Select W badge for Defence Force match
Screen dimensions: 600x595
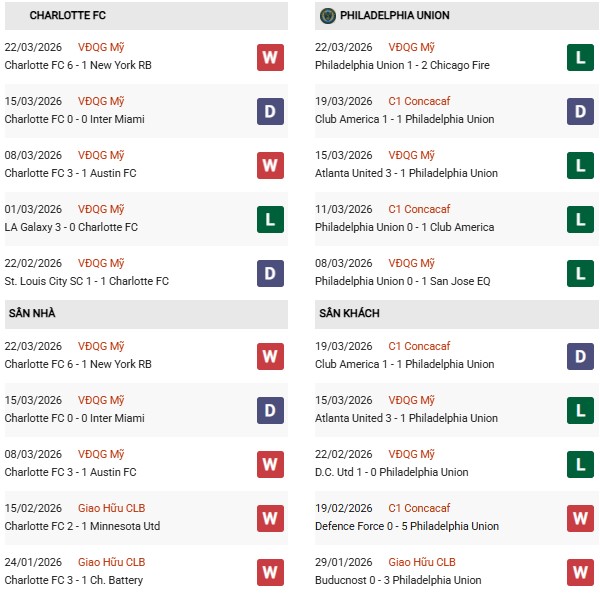pos(580,518)
